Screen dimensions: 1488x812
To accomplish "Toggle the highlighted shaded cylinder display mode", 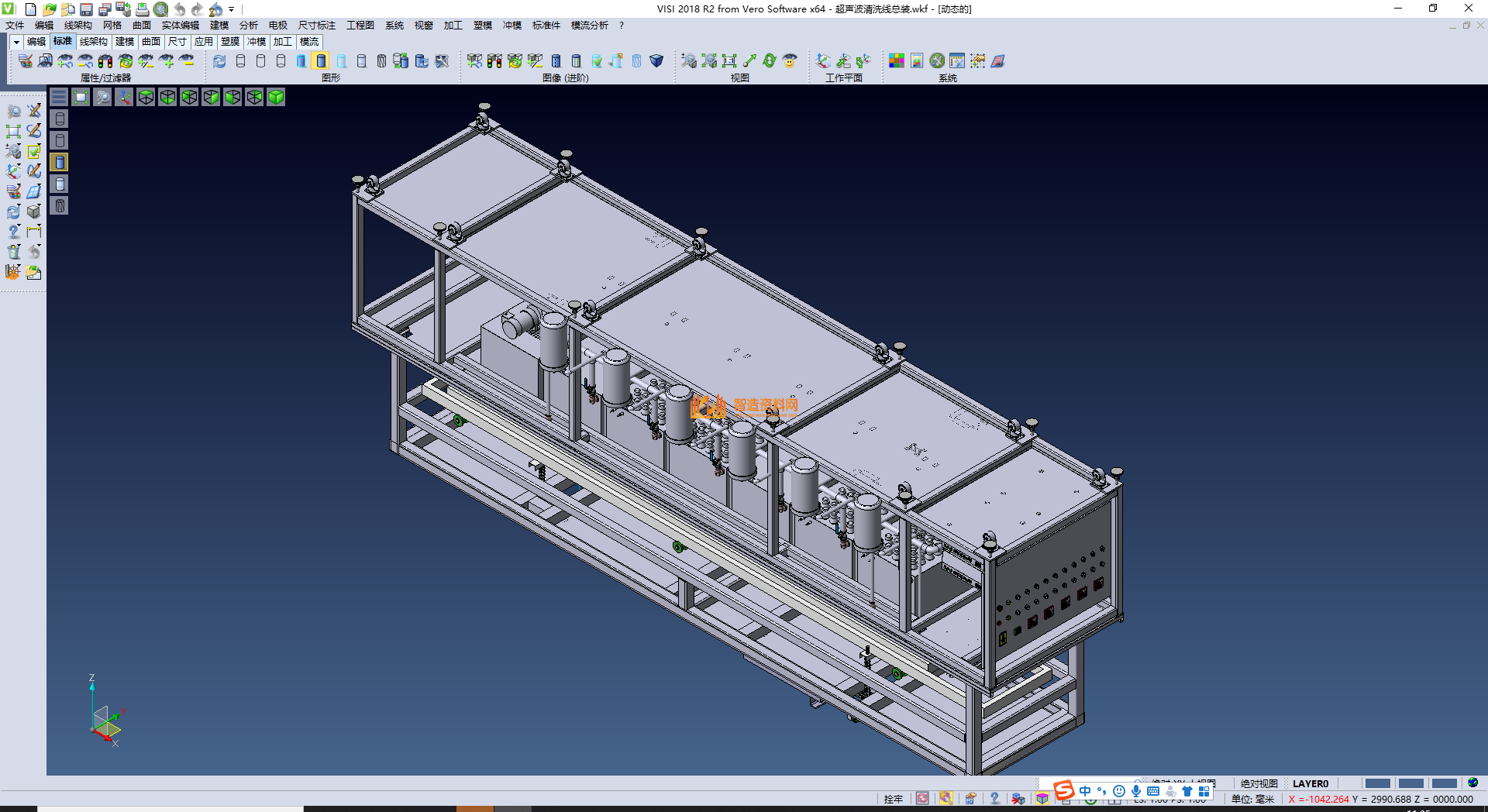I will [321, 61].
